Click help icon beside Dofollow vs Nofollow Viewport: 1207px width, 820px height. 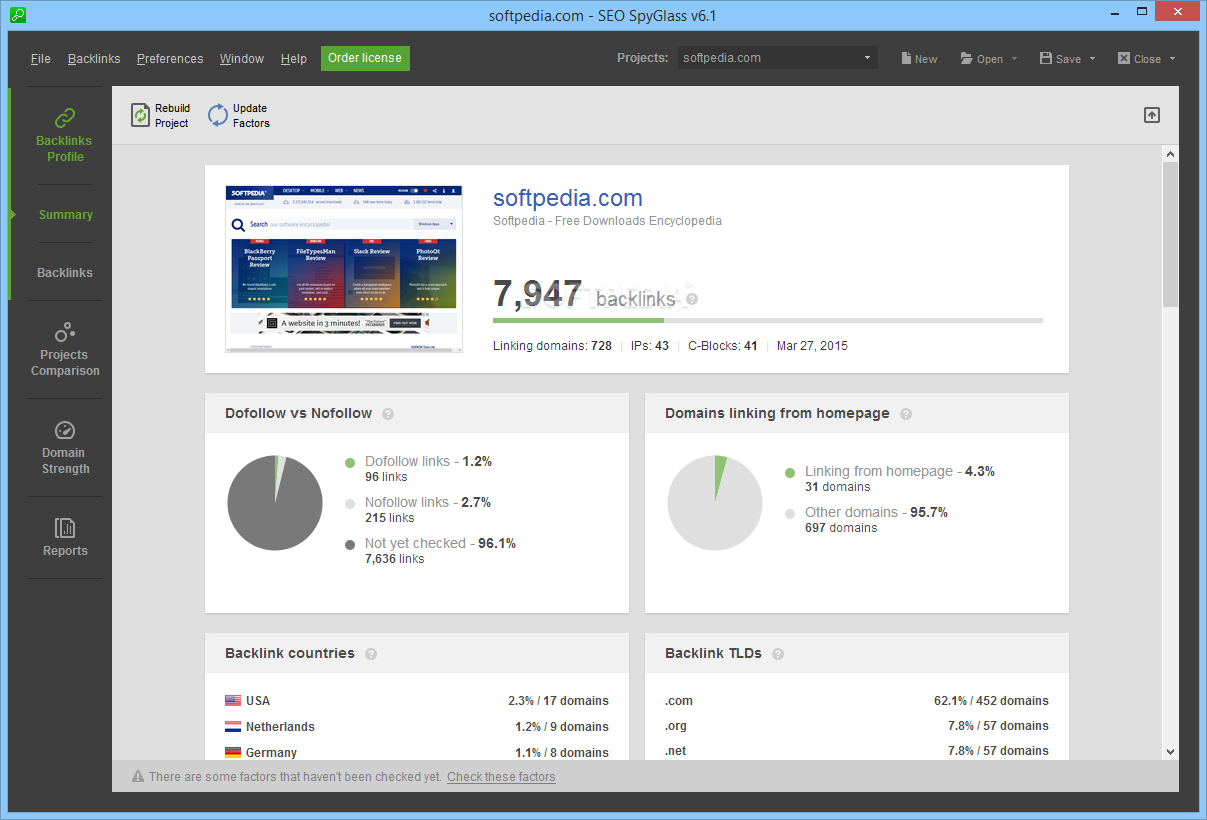[388, 414]
